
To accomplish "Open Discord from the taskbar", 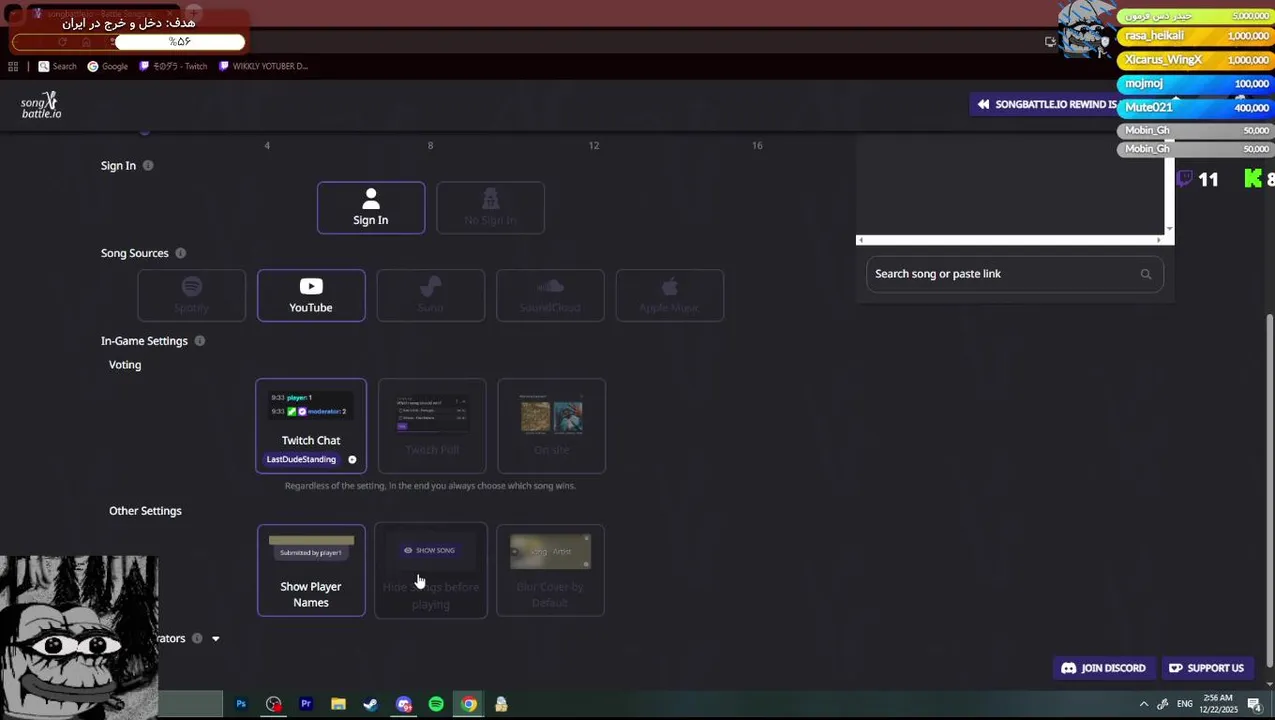I will (x=404, y=704).
